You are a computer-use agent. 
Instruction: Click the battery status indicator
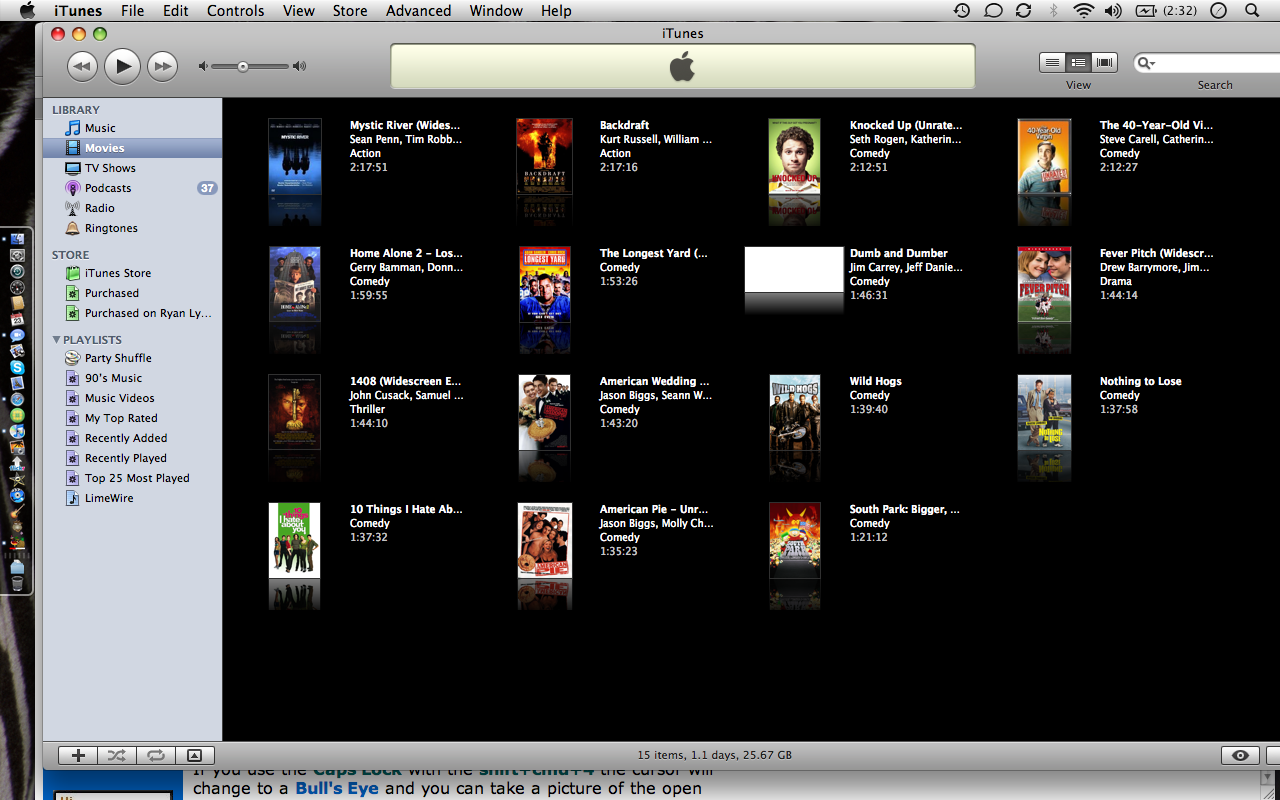point(1165,11)
